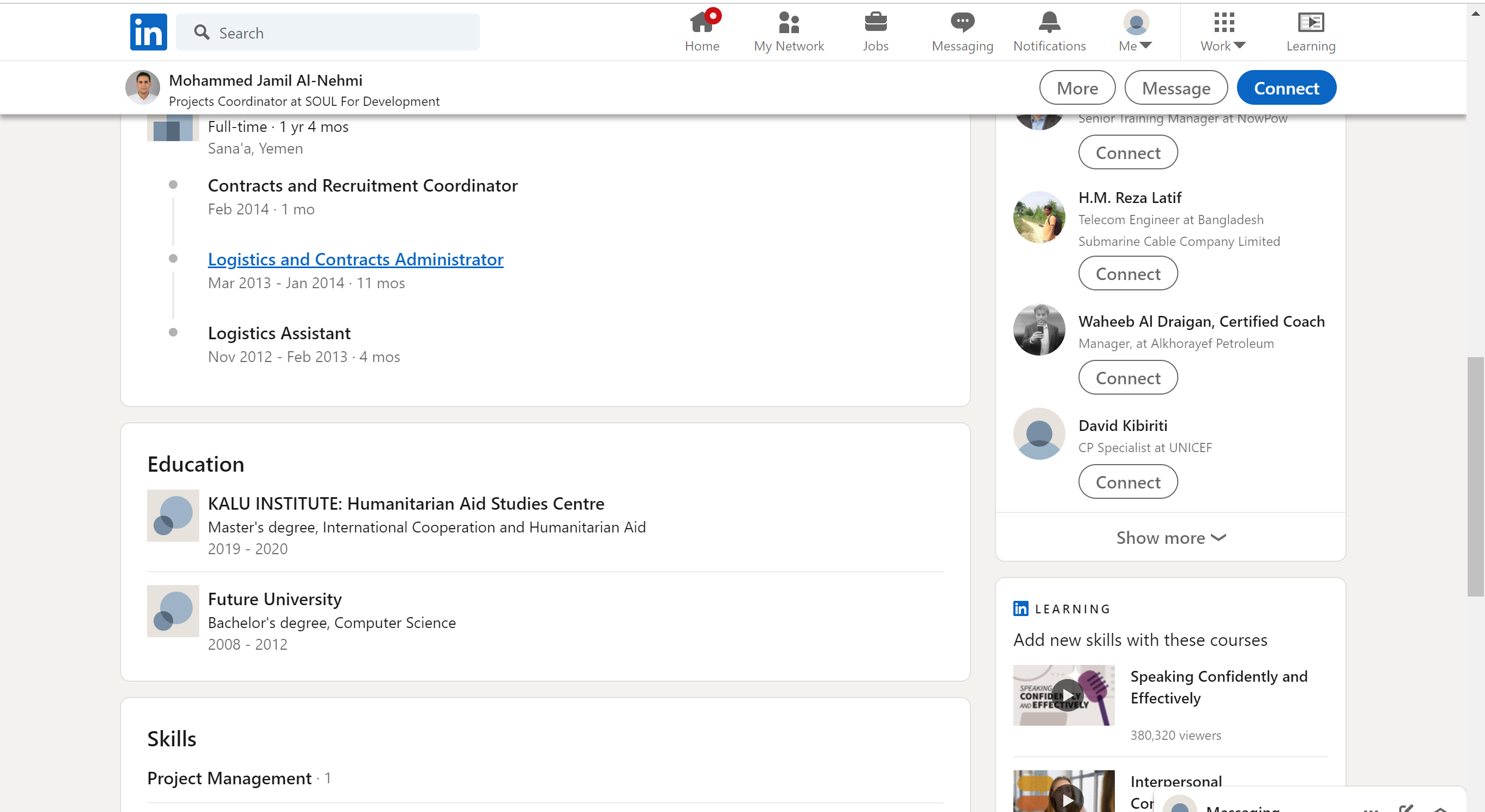Open the More options menu for profile

coord(1077,87)
